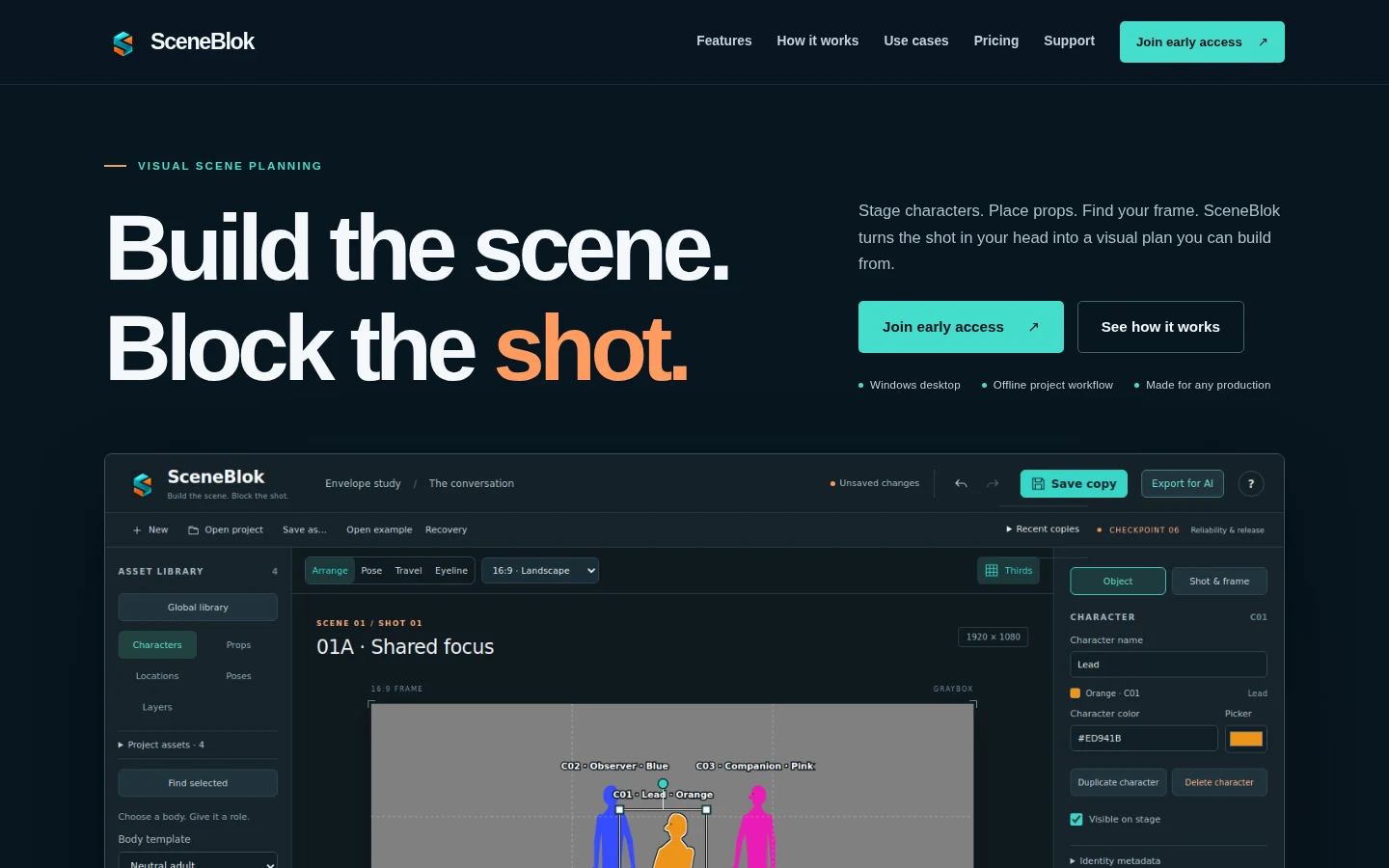Switch to Pose mode
This screenshot has height=868, width=1389.
(371, 571)
